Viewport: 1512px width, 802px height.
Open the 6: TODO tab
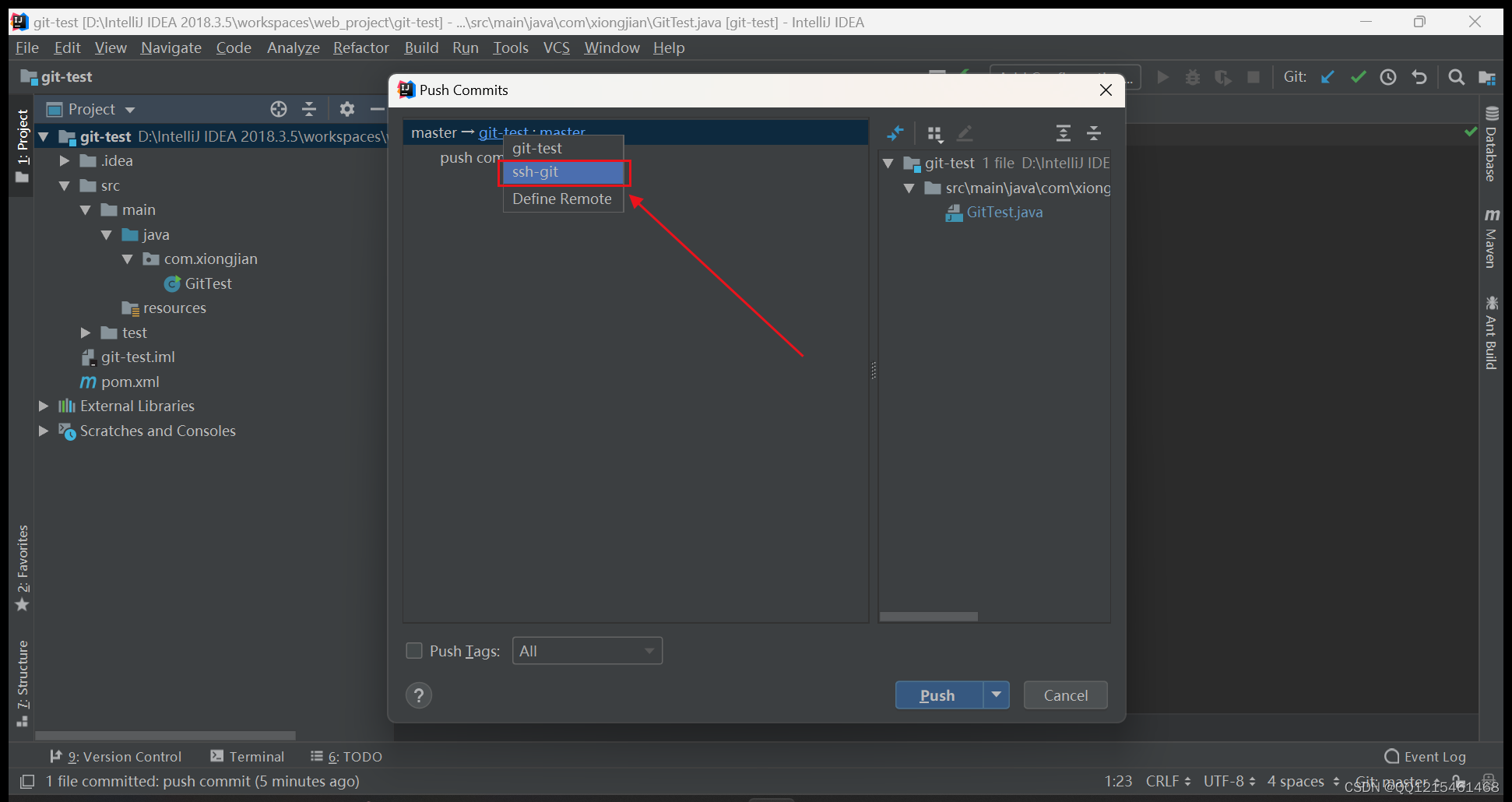click(346, 757)
